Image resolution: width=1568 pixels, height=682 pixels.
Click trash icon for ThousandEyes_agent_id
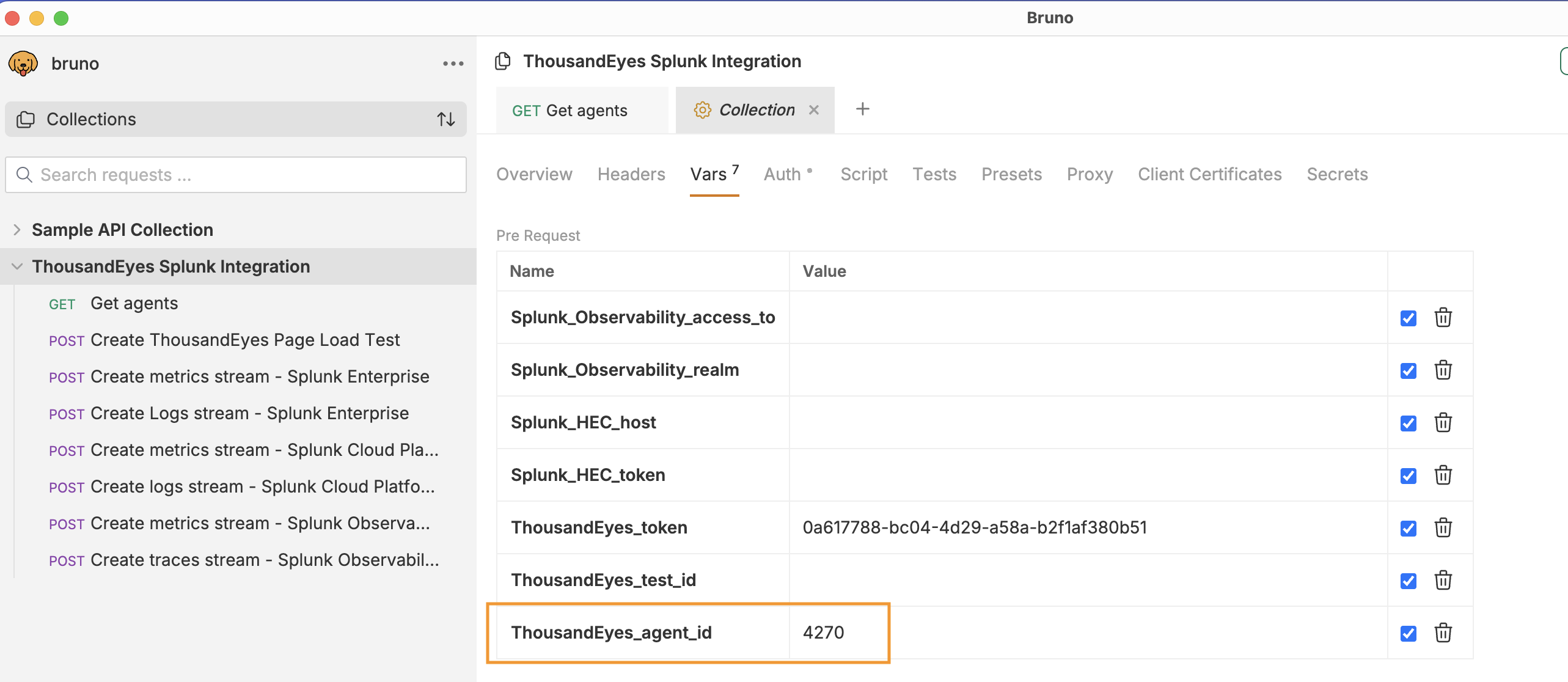tap(1443, 632)
